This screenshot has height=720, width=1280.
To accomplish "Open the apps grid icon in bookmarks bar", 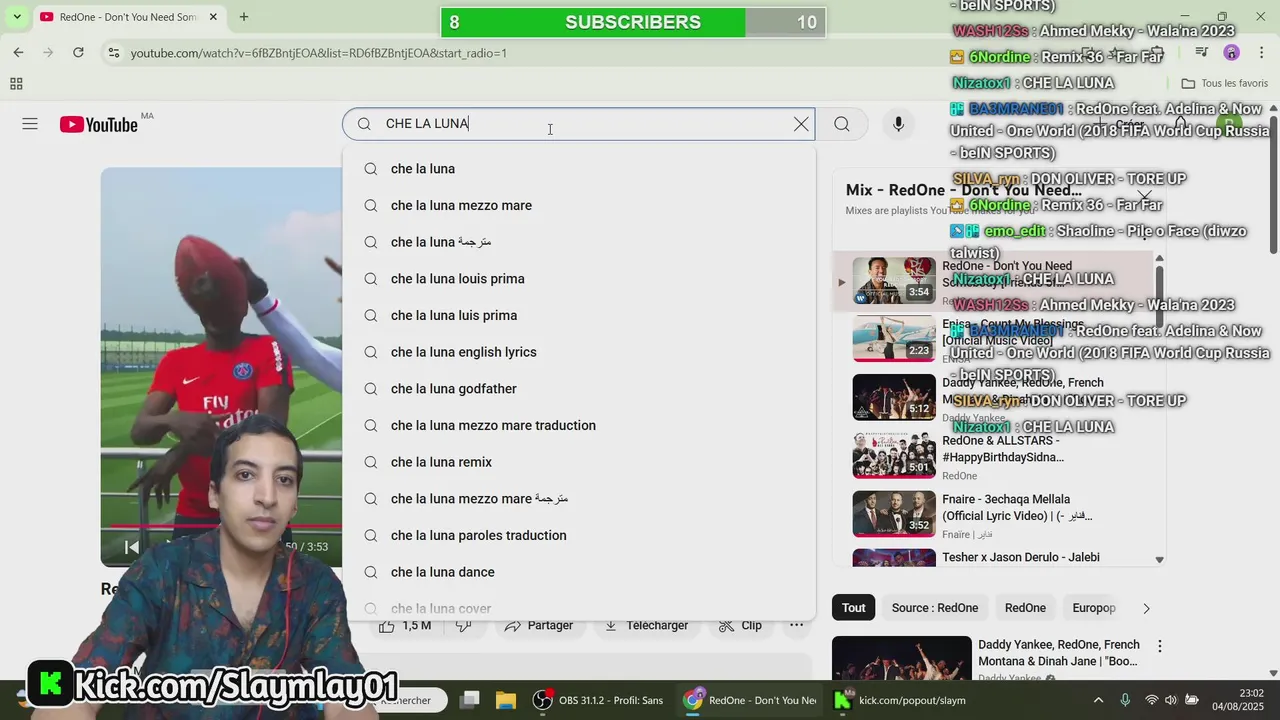I will pyautogui.click(x=16, y=84).
